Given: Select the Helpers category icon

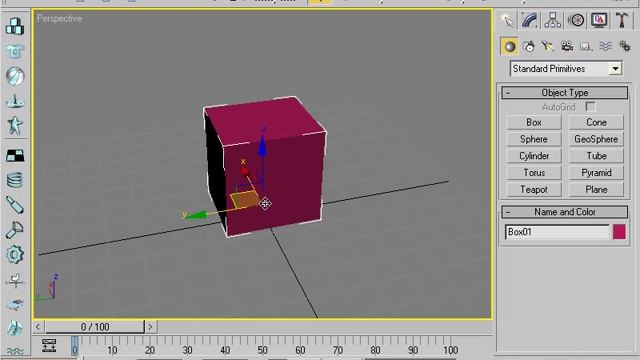Looking at the screenshot, I should [586, 47].
